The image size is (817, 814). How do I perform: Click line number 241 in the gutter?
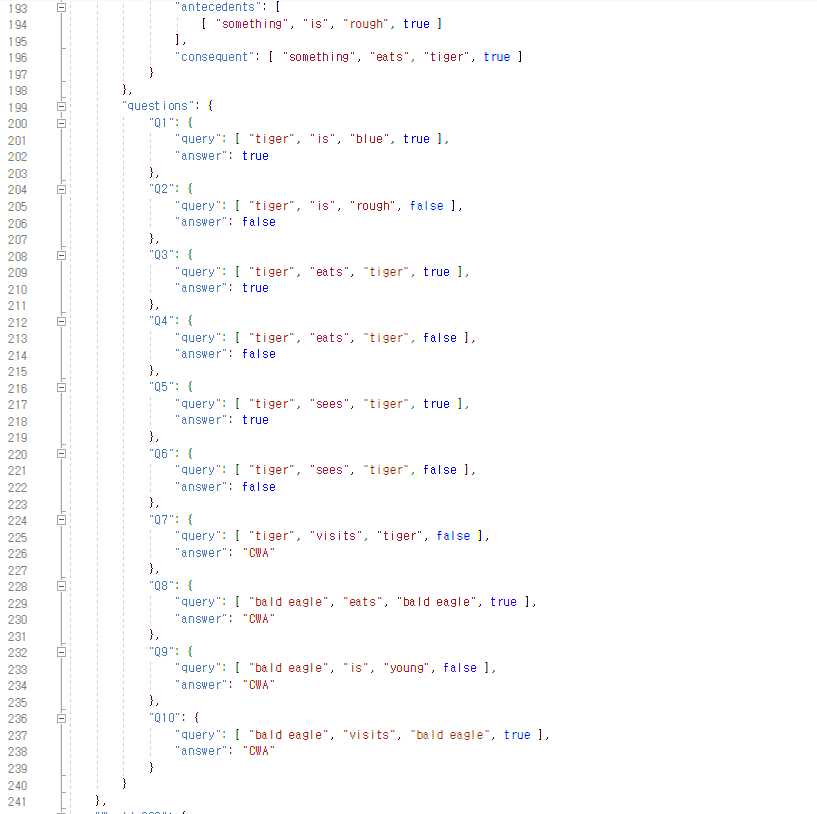pyautogui.click(x=17, y=801)
